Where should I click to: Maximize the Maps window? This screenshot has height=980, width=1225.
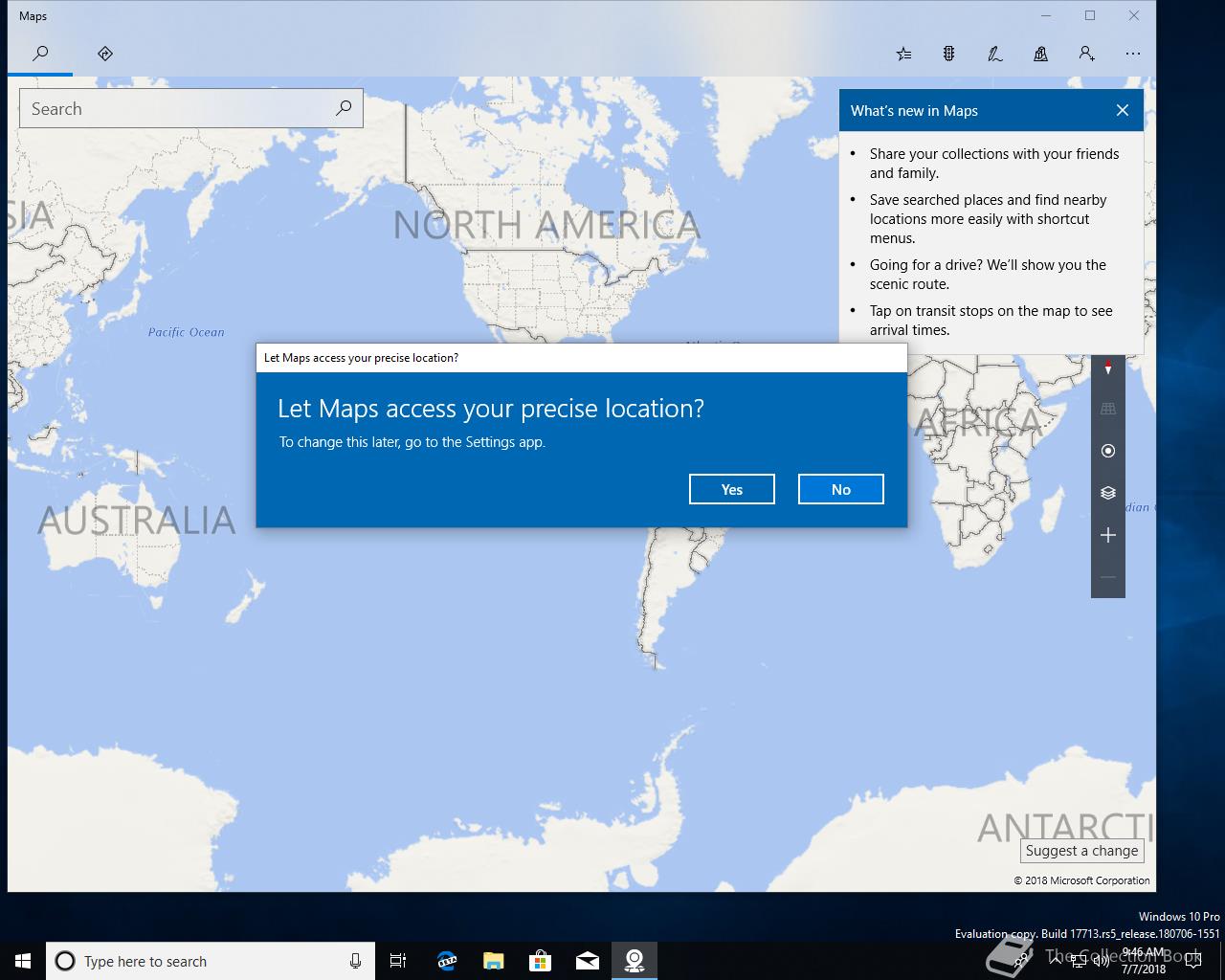point(1090,15)
